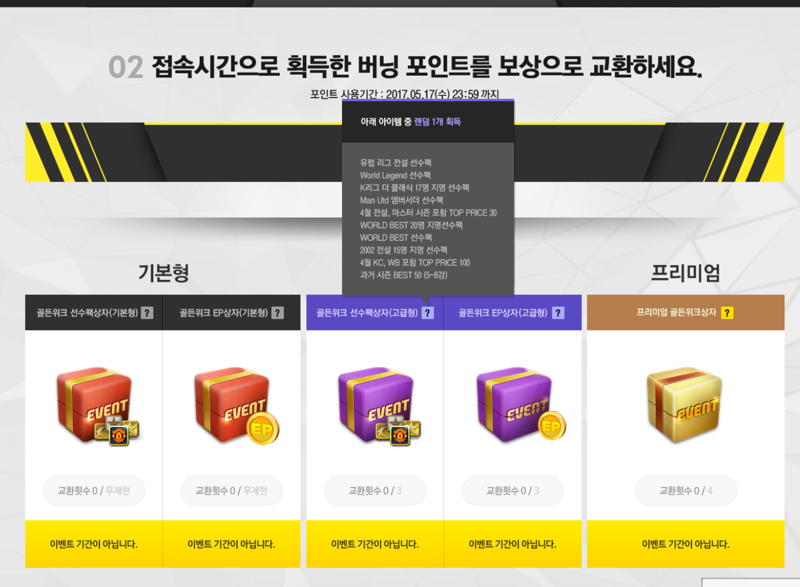Select the 프리미엄 골든위크상자 header
Viewport: 800px width, 587px height.
(x=686, y=312)
